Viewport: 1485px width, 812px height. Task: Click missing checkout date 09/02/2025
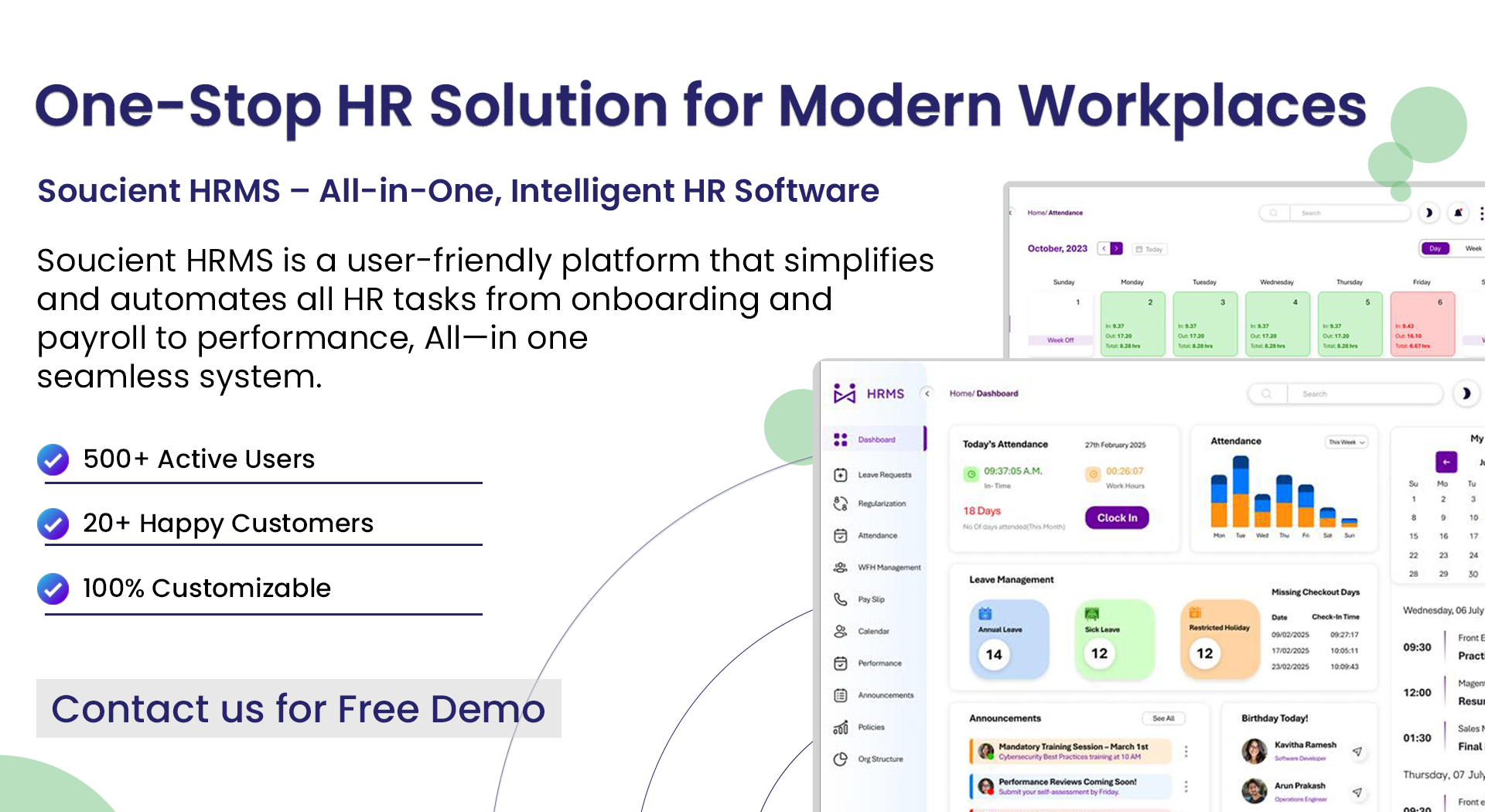point(1290,635)
